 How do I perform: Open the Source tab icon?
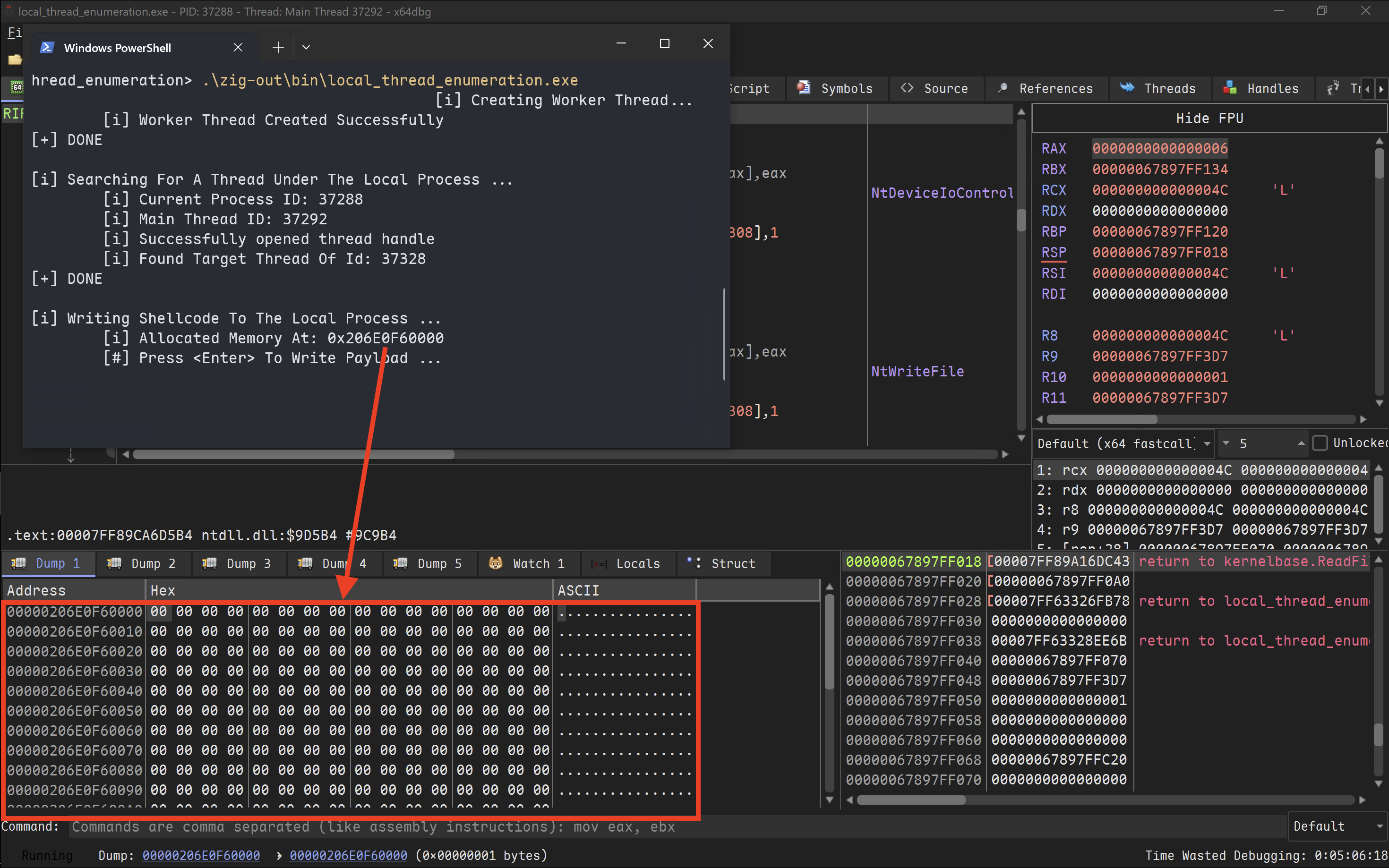[907, 88]
